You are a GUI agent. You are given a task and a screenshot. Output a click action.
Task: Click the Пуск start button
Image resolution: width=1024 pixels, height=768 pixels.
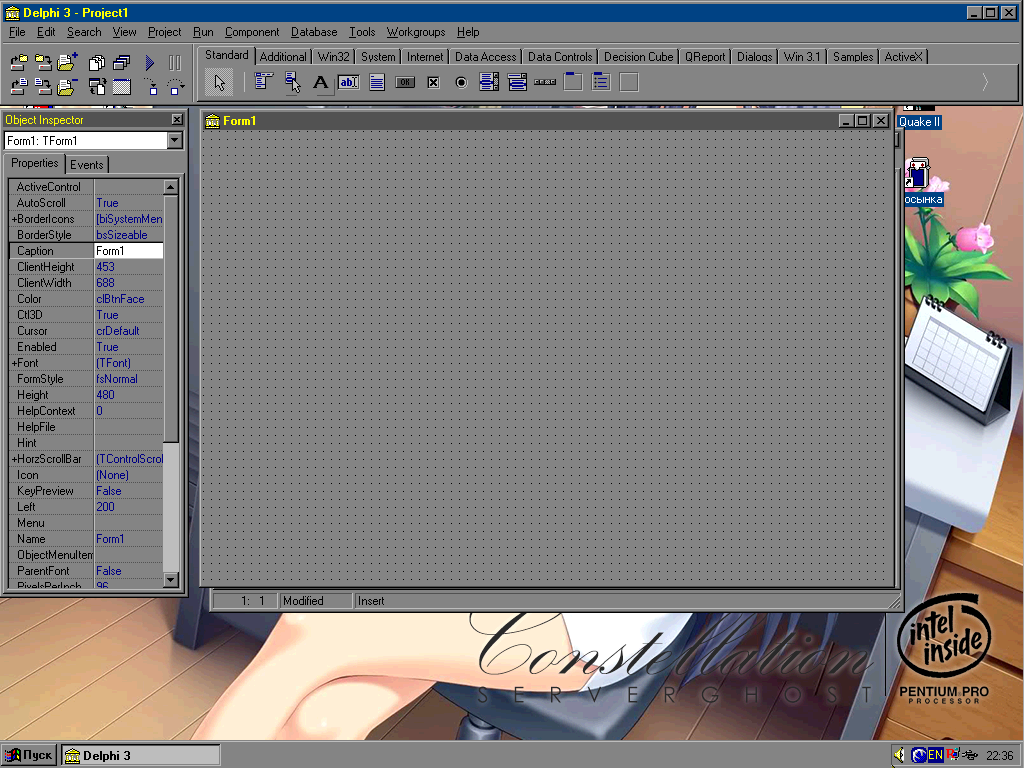point(29,756)
